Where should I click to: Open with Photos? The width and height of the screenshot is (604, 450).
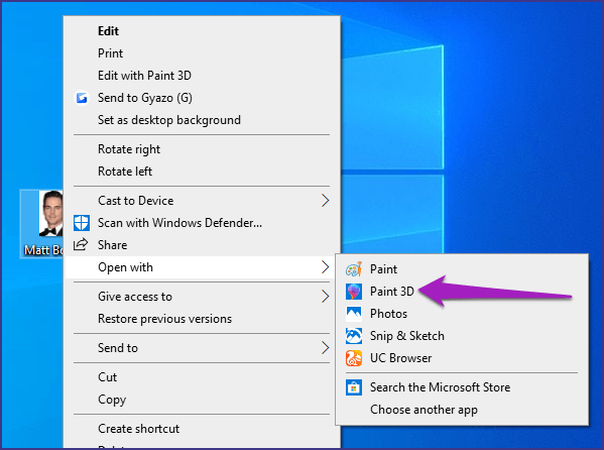tap(462, 314)
